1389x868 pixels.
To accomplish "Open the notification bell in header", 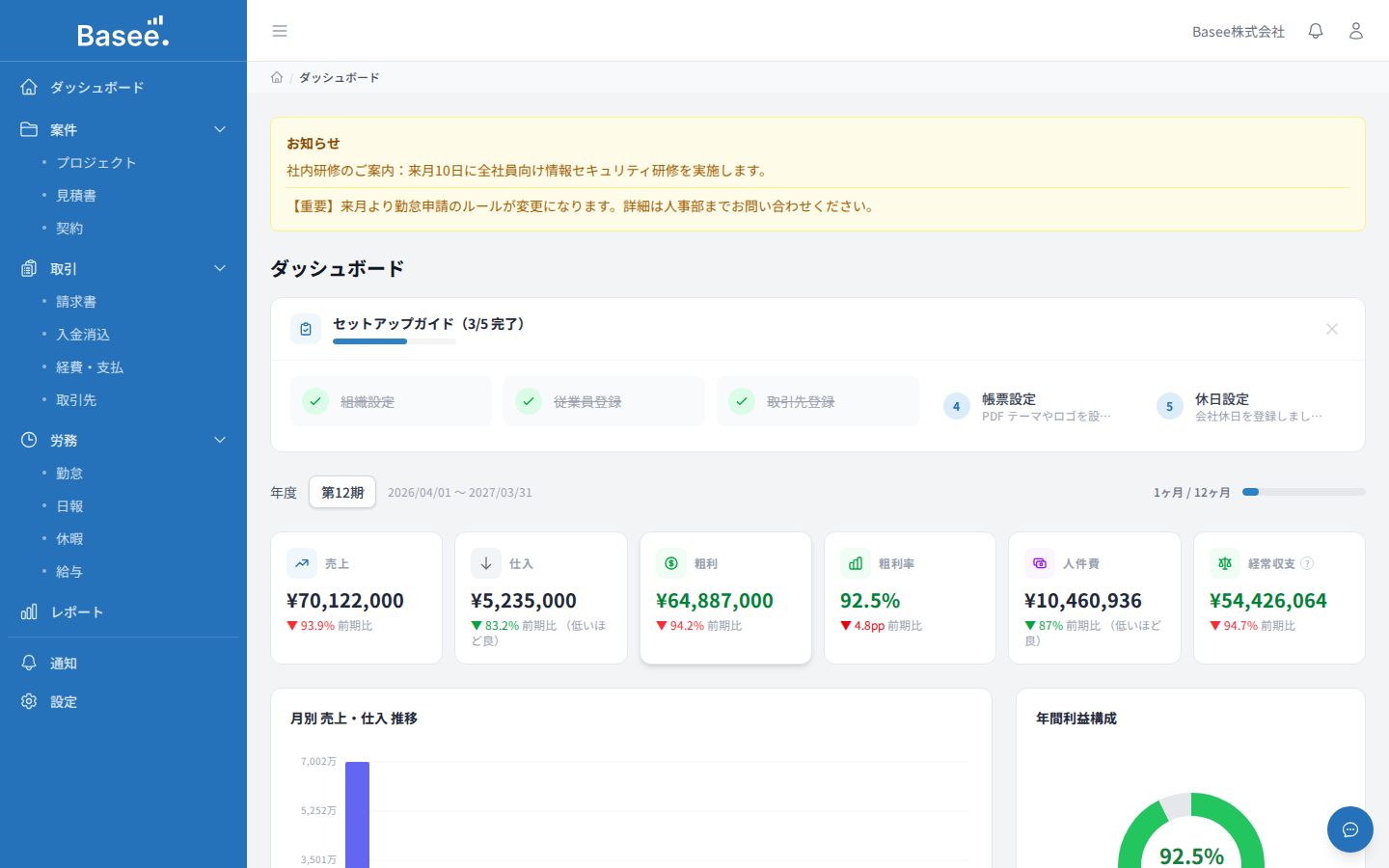I will 1316,31.
